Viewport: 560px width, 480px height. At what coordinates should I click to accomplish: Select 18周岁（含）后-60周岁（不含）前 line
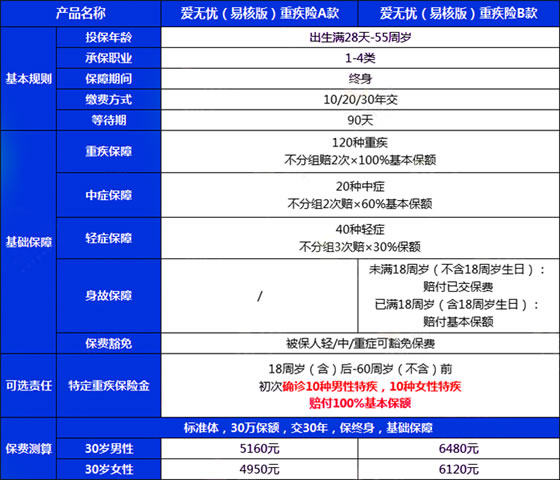click(x=360, y=369)
